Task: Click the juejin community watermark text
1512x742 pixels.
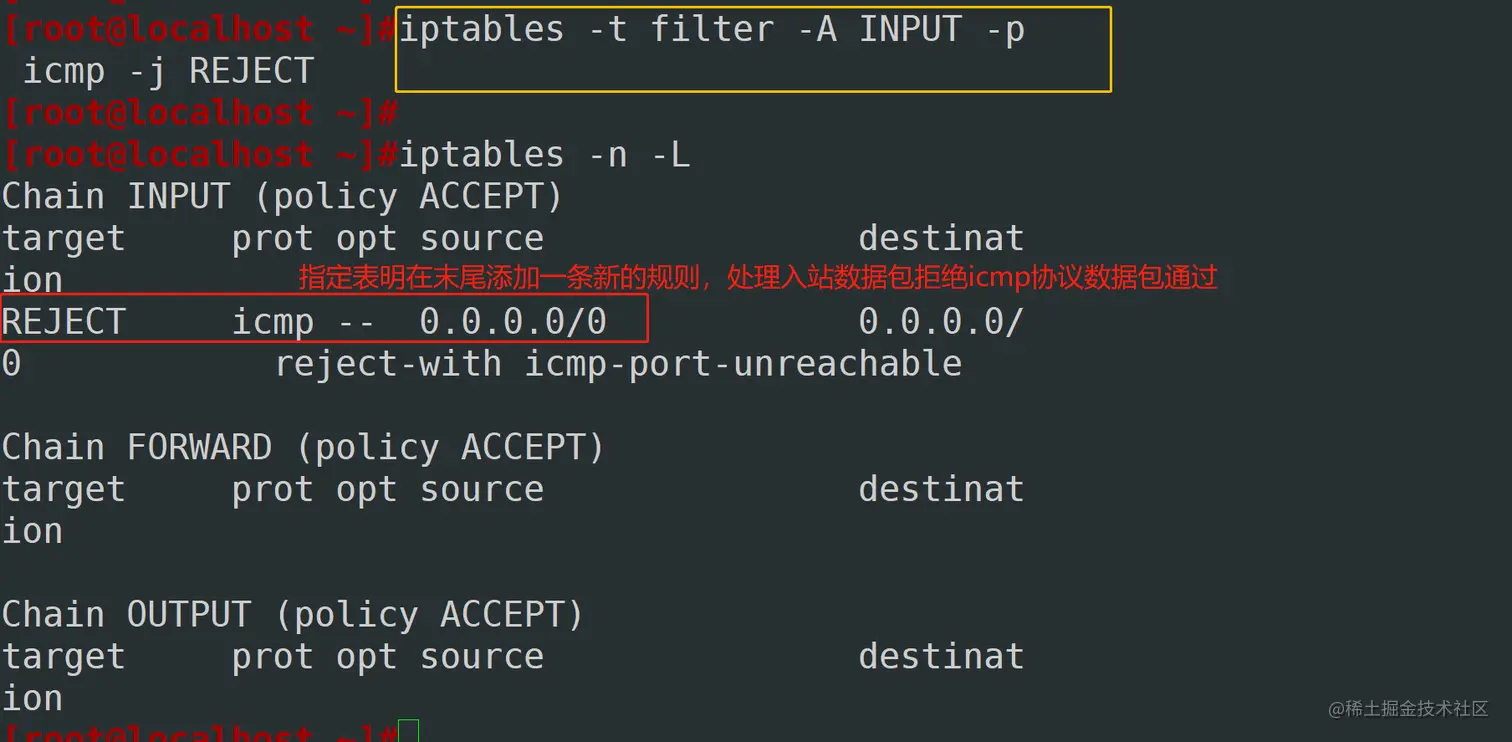Action: tap(1408, 709)
